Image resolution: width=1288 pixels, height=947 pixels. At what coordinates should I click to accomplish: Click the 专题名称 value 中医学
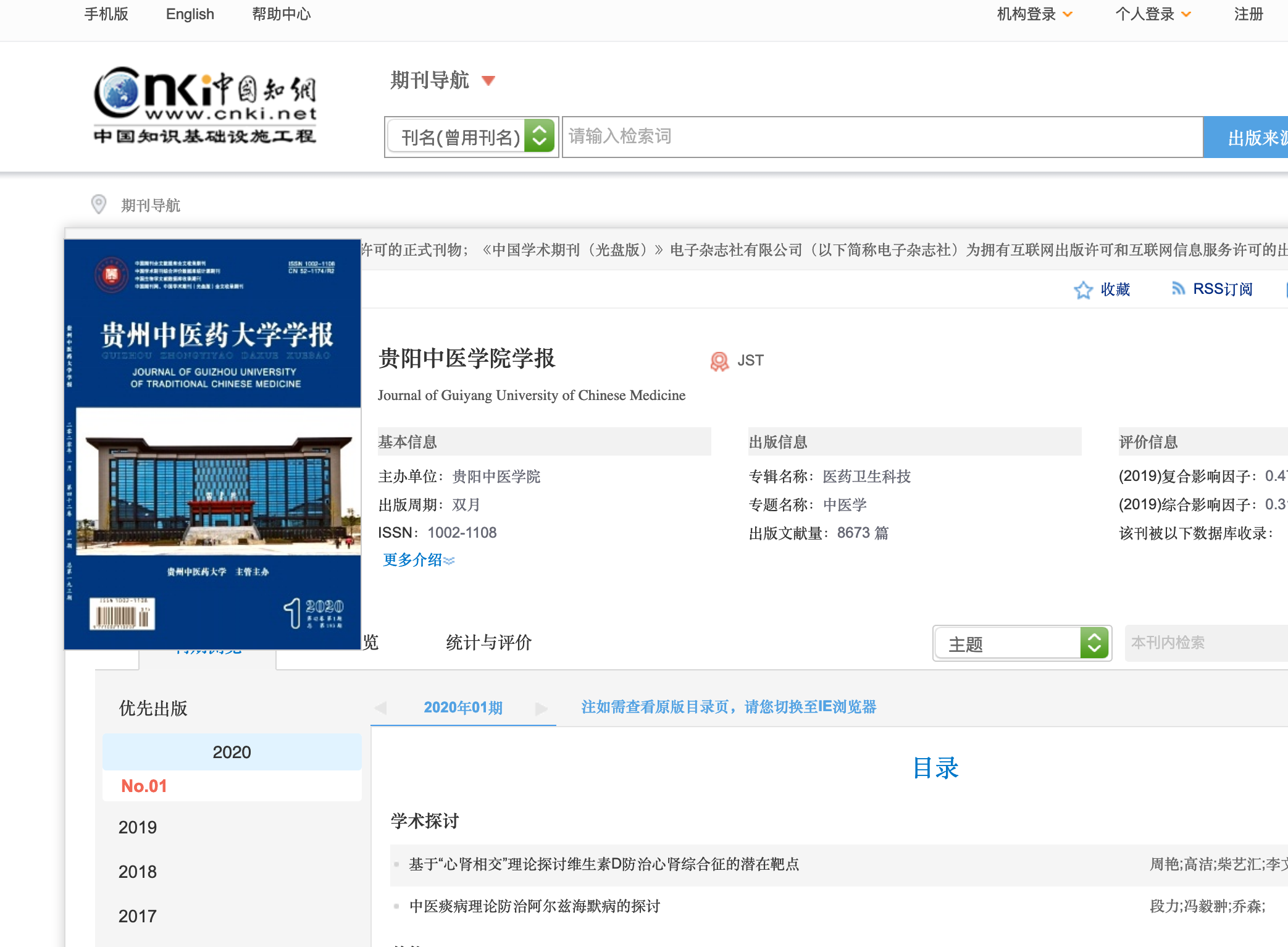pyautogui.click(x=845, y=505)
